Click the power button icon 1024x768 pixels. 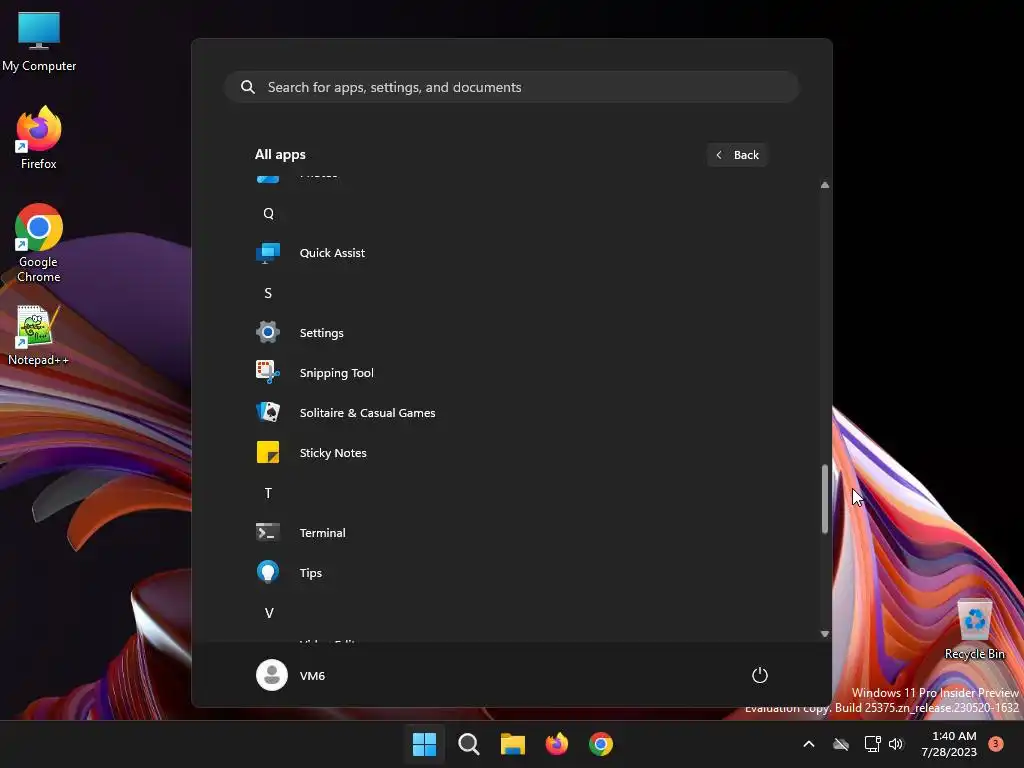tap(760, 675)
